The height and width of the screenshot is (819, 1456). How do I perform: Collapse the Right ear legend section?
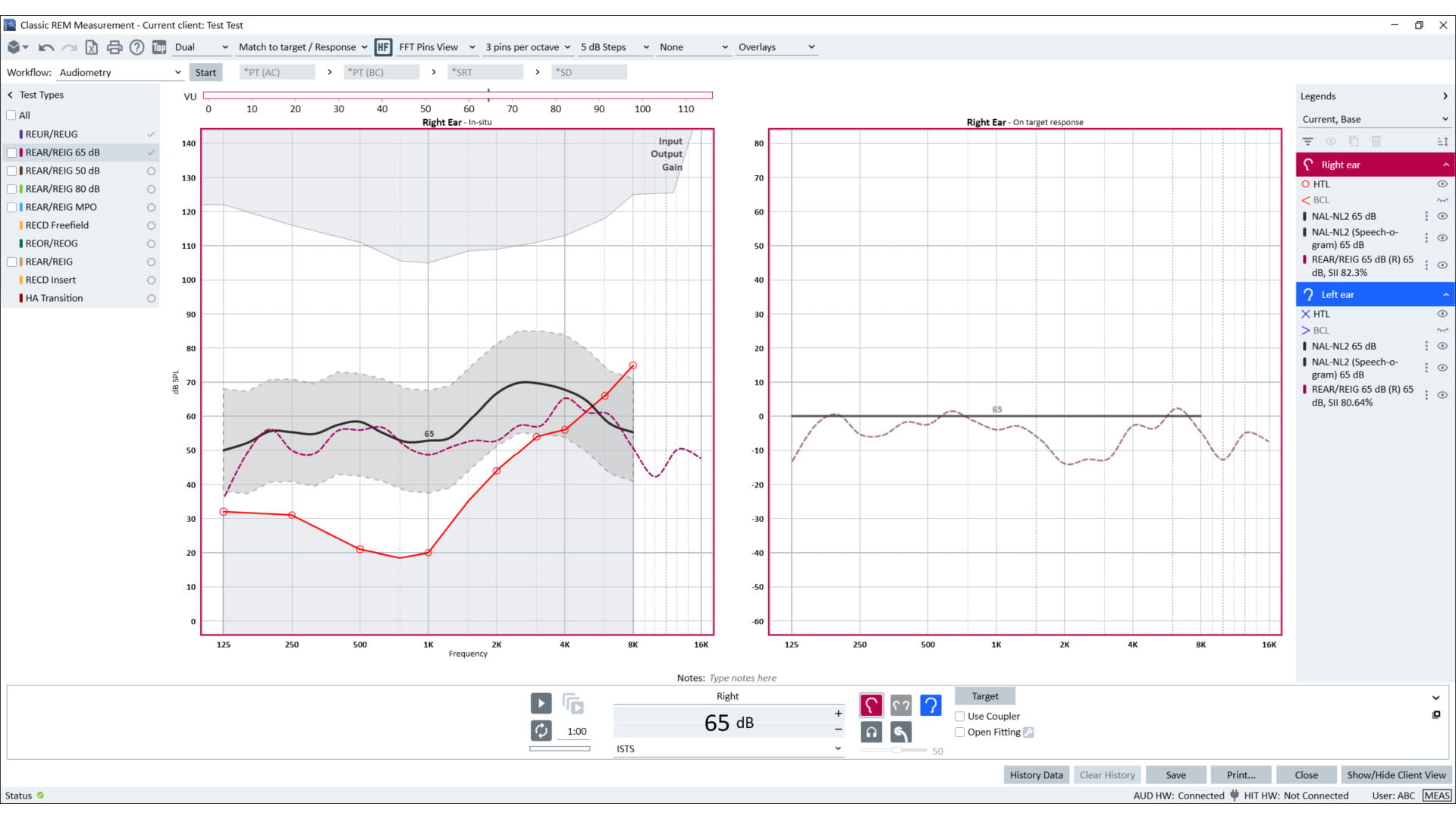tap(1445, 165)
